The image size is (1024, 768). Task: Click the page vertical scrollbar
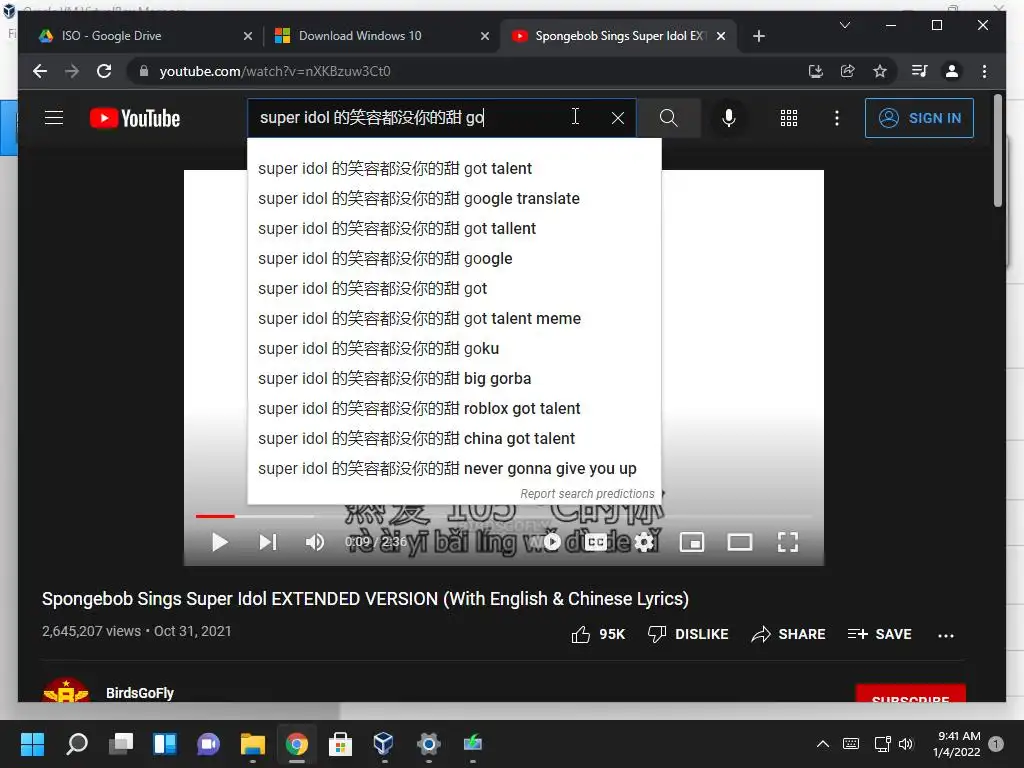(x=997, y=150)
